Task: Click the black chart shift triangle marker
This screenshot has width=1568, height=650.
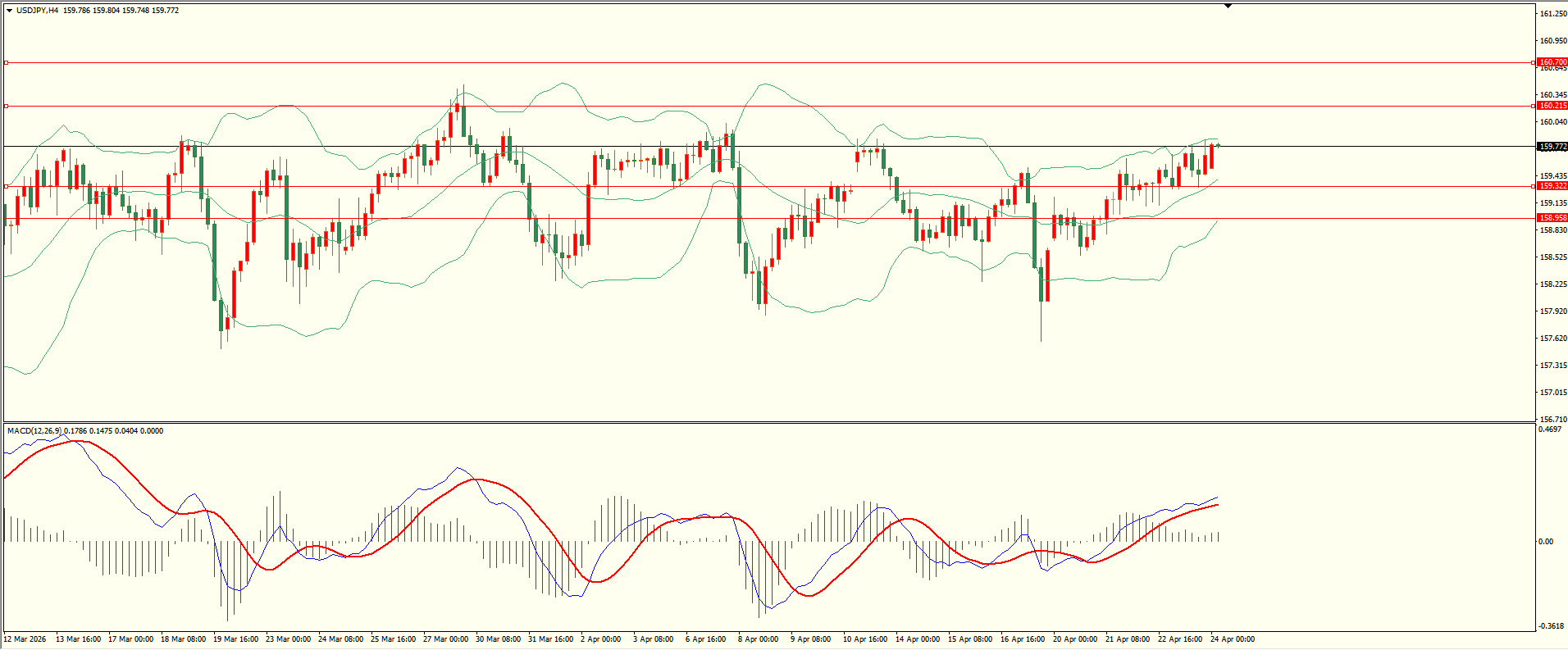Action: (1228, 6)
